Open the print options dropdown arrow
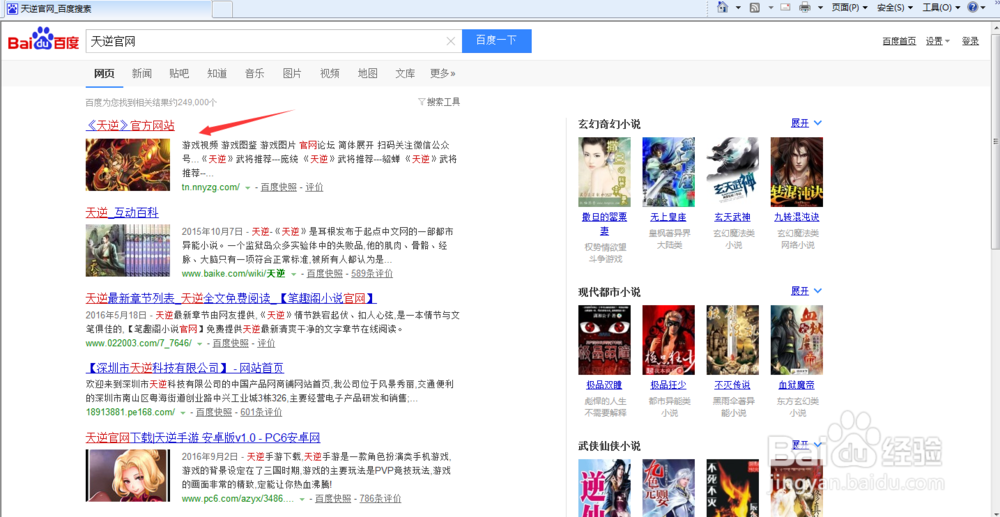This screenshot has width=1000, height=517. click(x=821, y=8)
